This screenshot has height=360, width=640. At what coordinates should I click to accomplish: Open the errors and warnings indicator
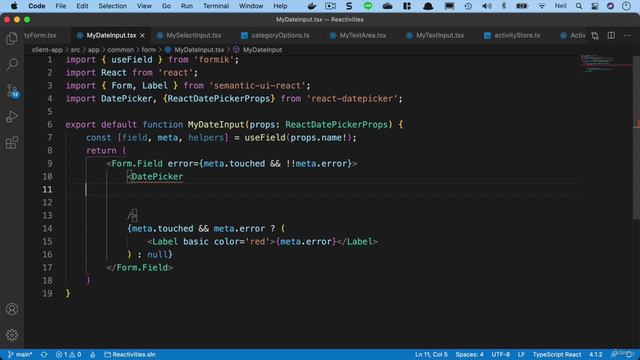point(68,355)
